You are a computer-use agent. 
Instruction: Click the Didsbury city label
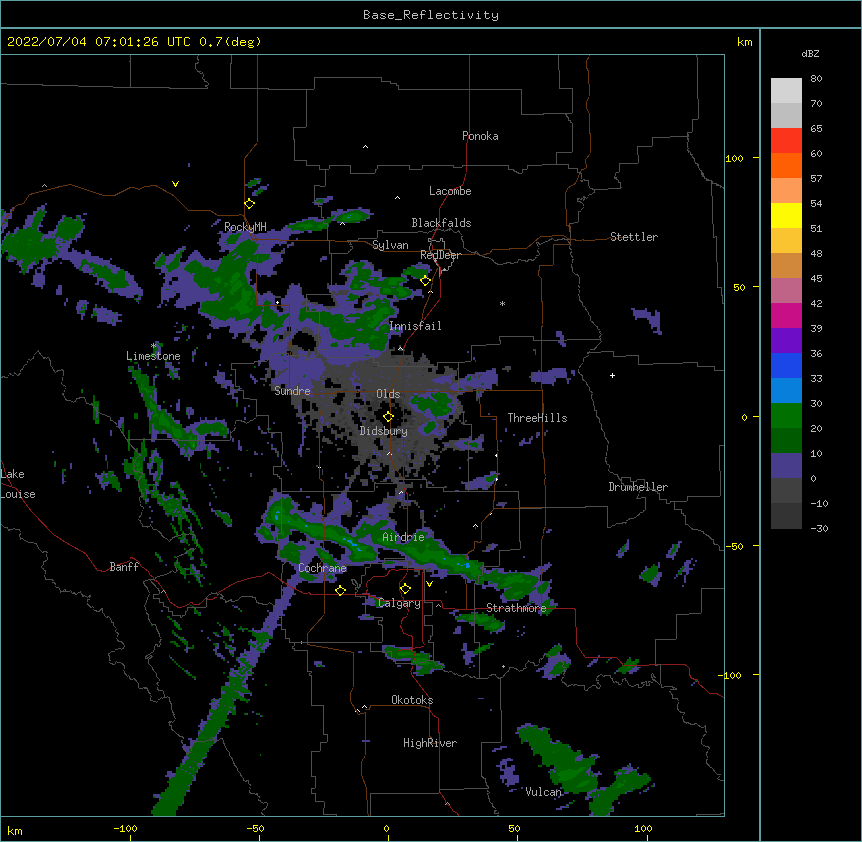click(x=384, y=431)
